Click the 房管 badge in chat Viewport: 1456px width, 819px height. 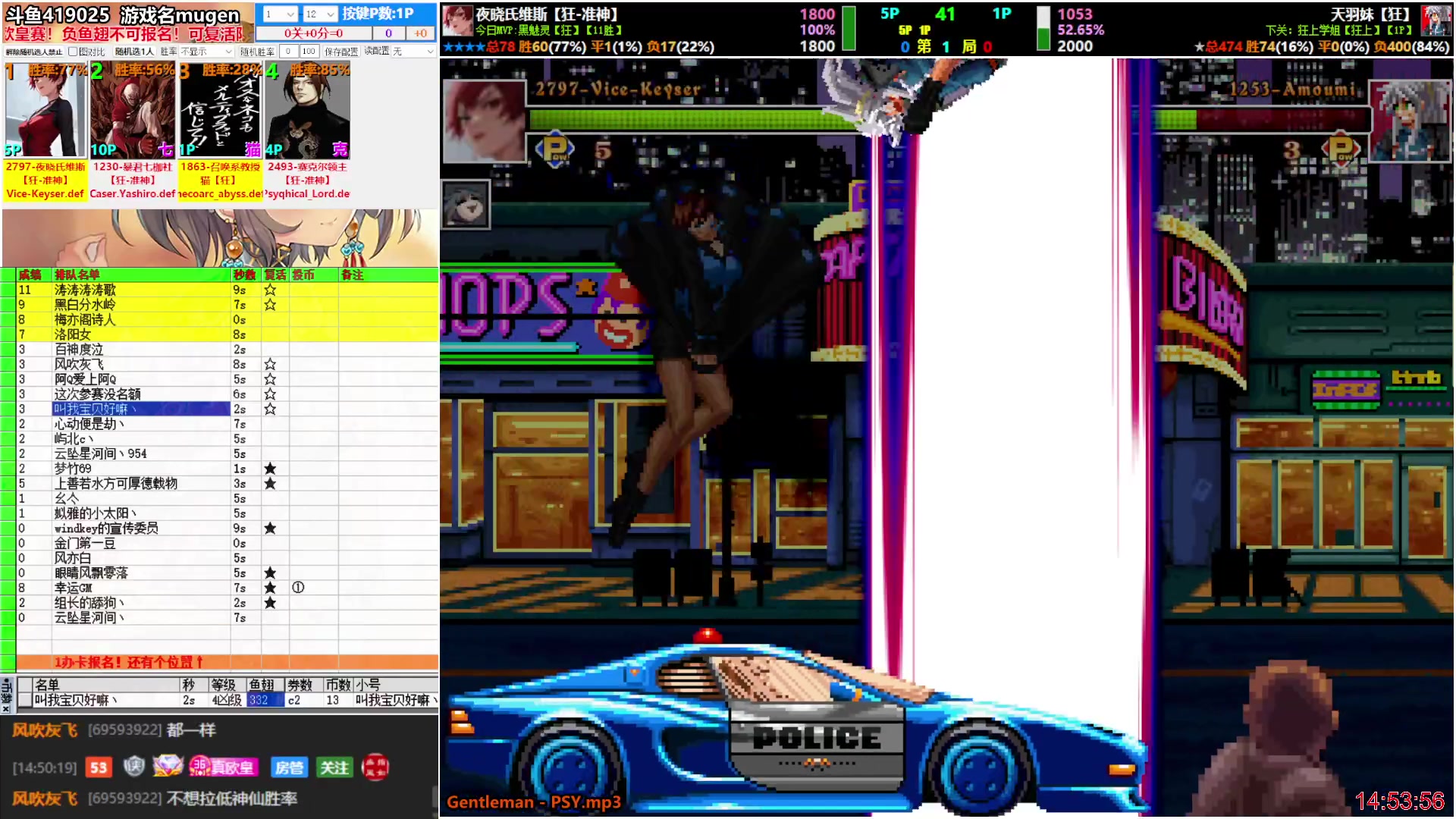click(x=289, y=768)
